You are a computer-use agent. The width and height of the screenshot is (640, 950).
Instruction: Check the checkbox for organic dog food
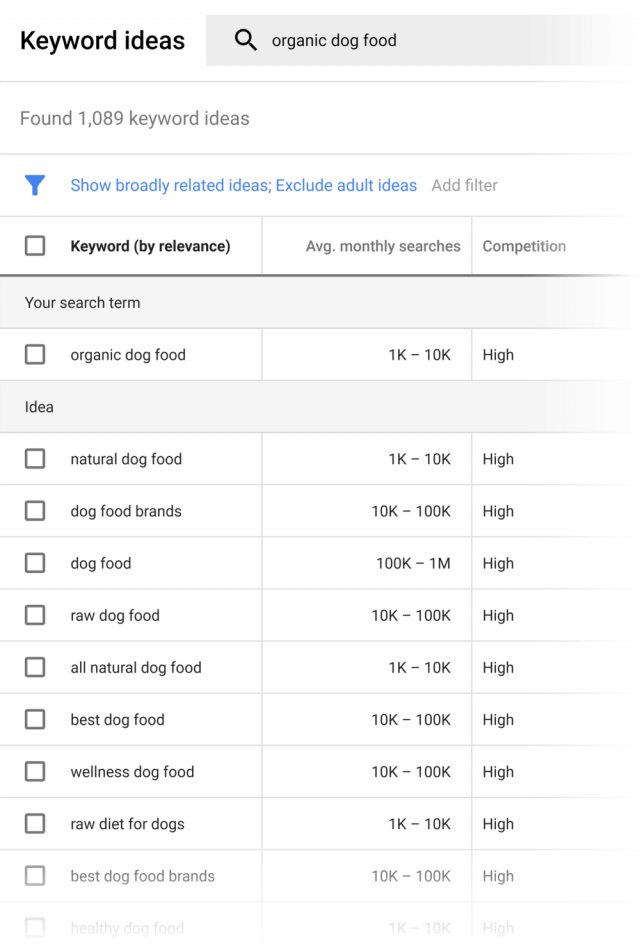click(x=35, y=354)
